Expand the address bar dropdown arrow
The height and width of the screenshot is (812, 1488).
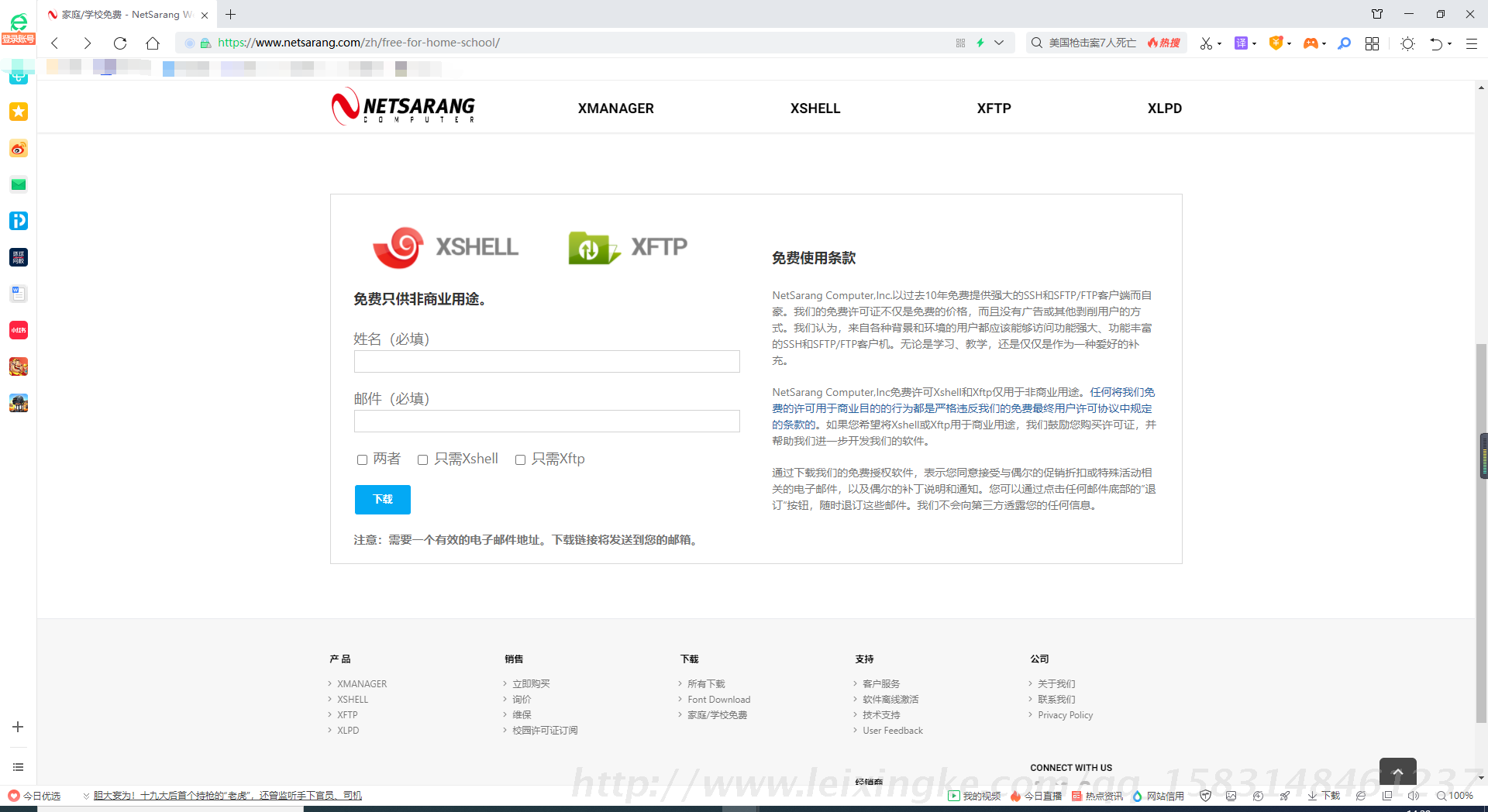[999, 43]
